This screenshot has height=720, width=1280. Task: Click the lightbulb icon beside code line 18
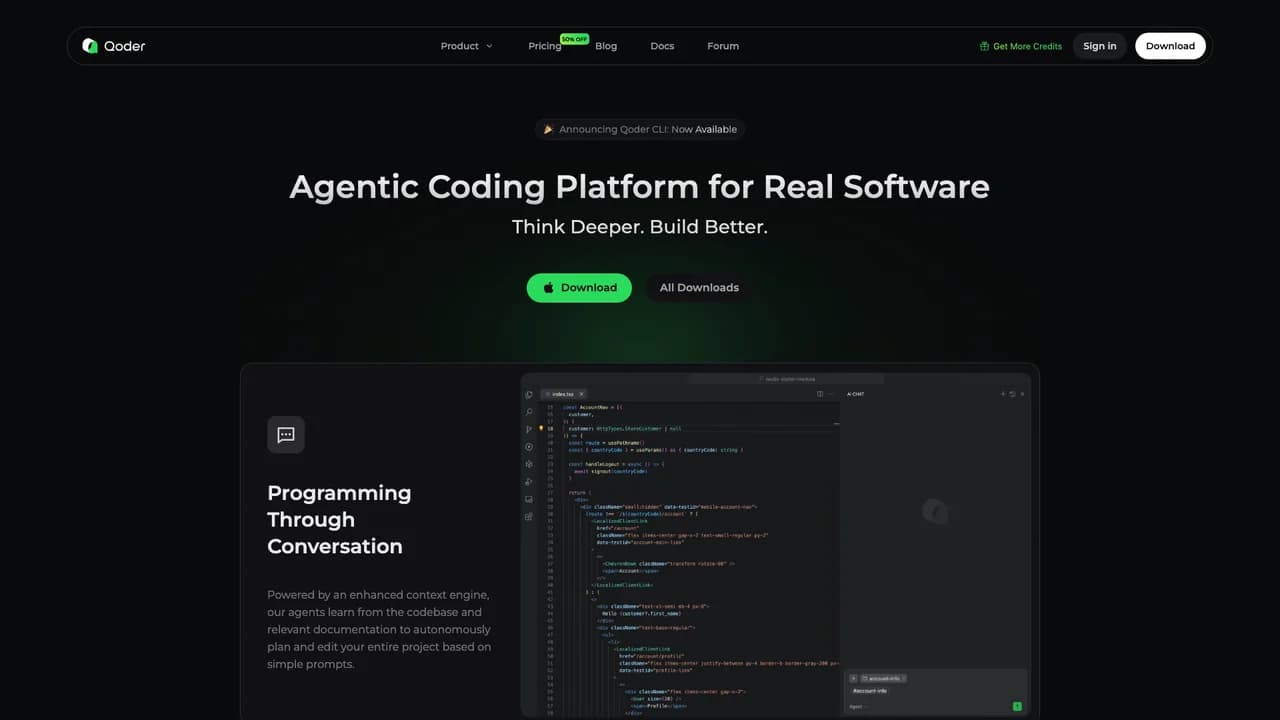point(542,428)
